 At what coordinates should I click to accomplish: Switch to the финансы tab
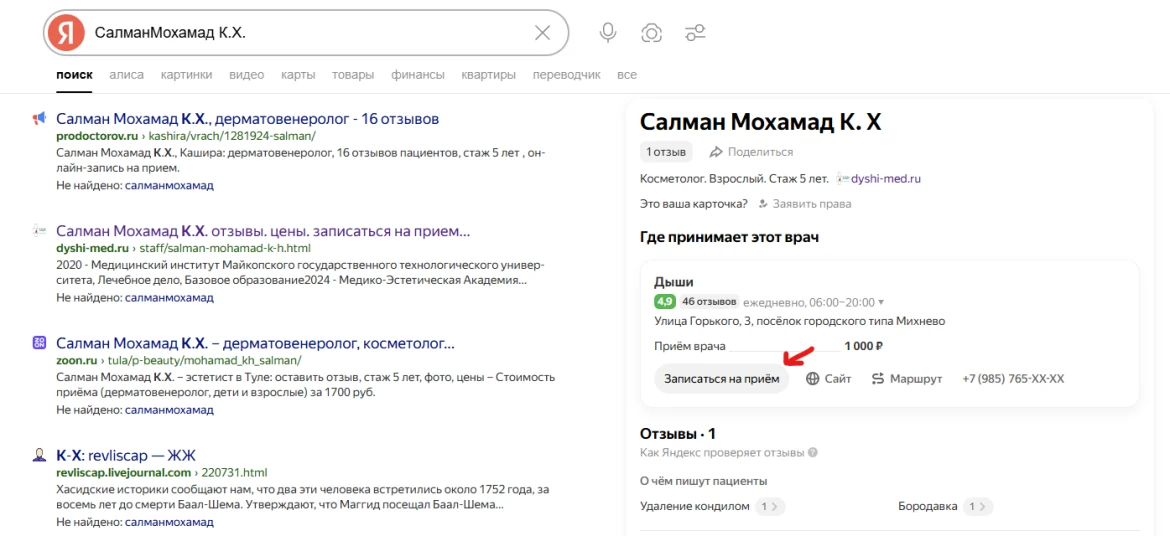pos(418,75)
